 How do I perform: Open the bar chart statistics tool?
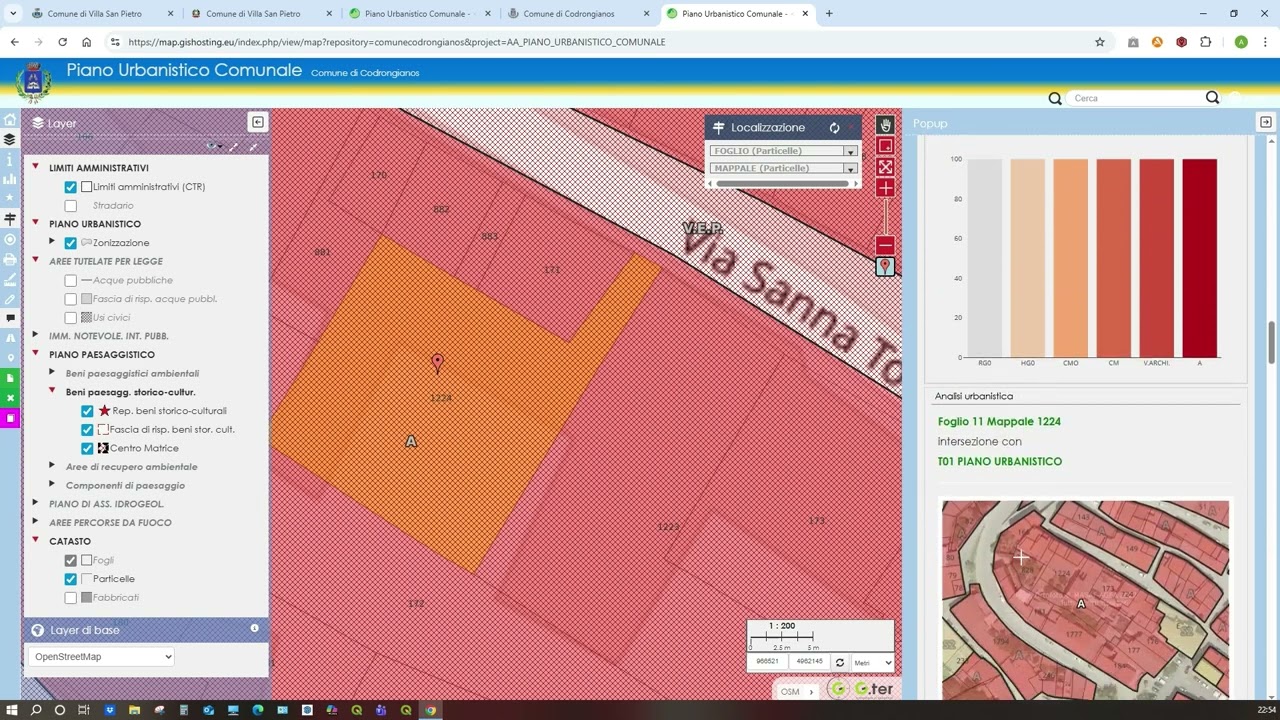pos(10,179)
